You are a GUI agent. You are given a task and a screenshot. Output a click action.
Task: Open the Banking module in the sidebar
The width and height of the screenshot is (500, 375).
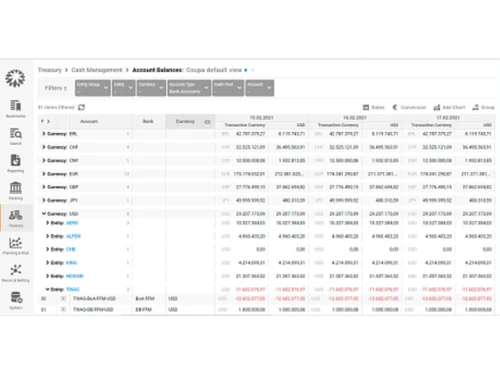[15, 191]
